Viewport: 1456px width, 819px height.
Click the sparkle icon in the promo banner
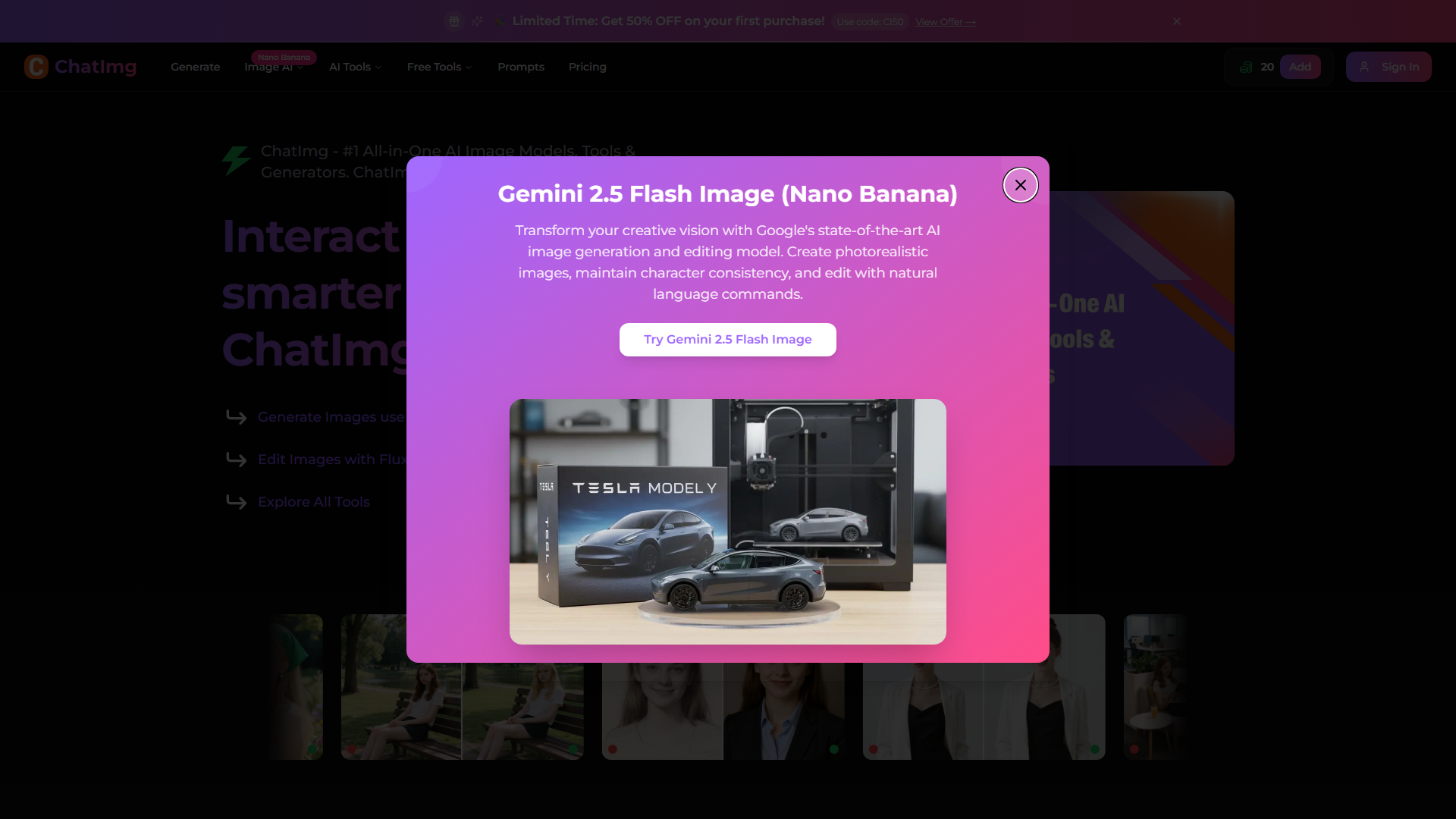coord(477,21)
